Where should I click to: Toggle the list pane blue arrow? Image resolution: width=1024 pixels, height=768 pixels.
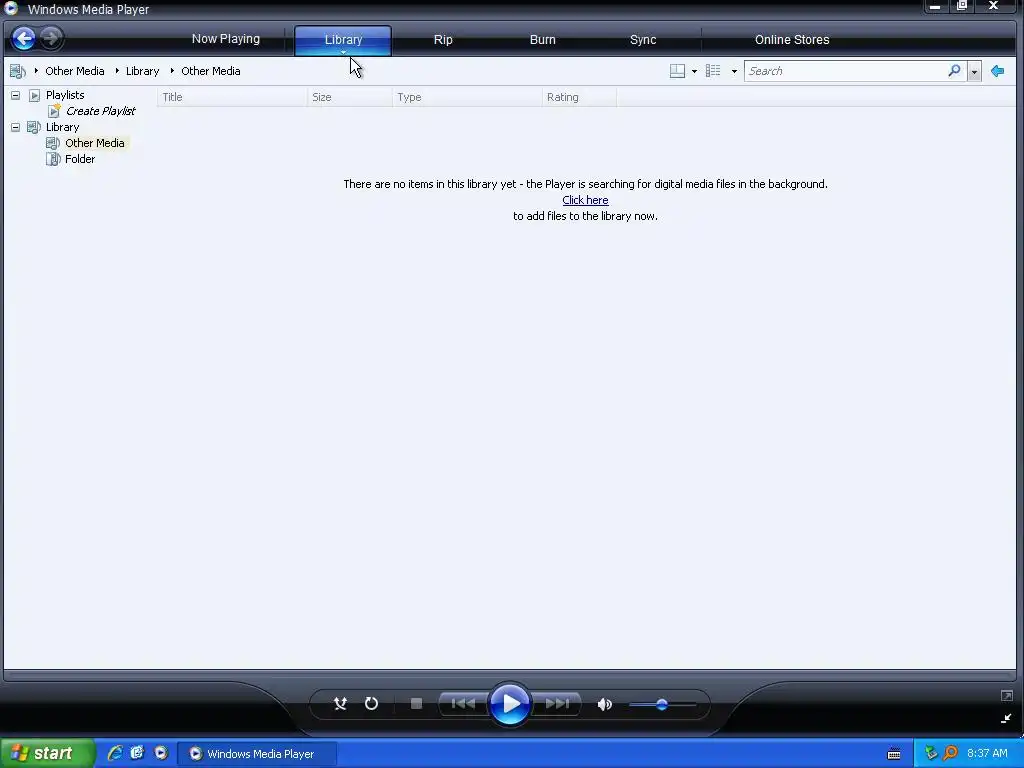tap(997, 71)
